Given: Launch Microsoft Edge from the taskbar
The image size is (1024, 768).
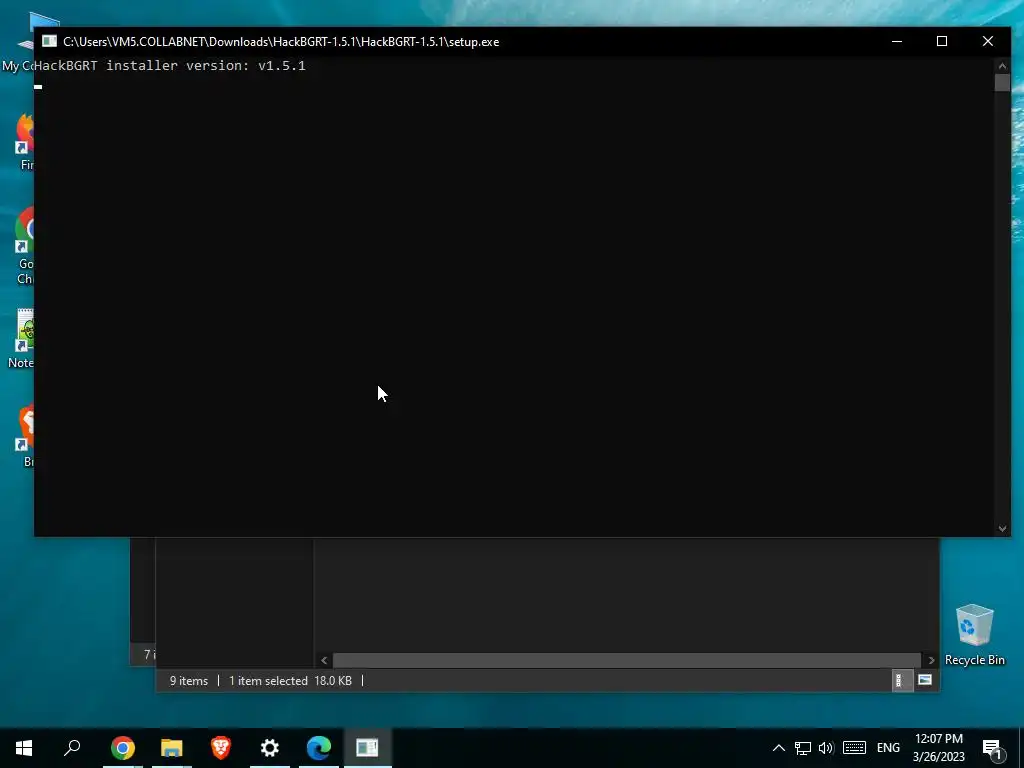Looking at the screenshot, I should tap(319, 748).
